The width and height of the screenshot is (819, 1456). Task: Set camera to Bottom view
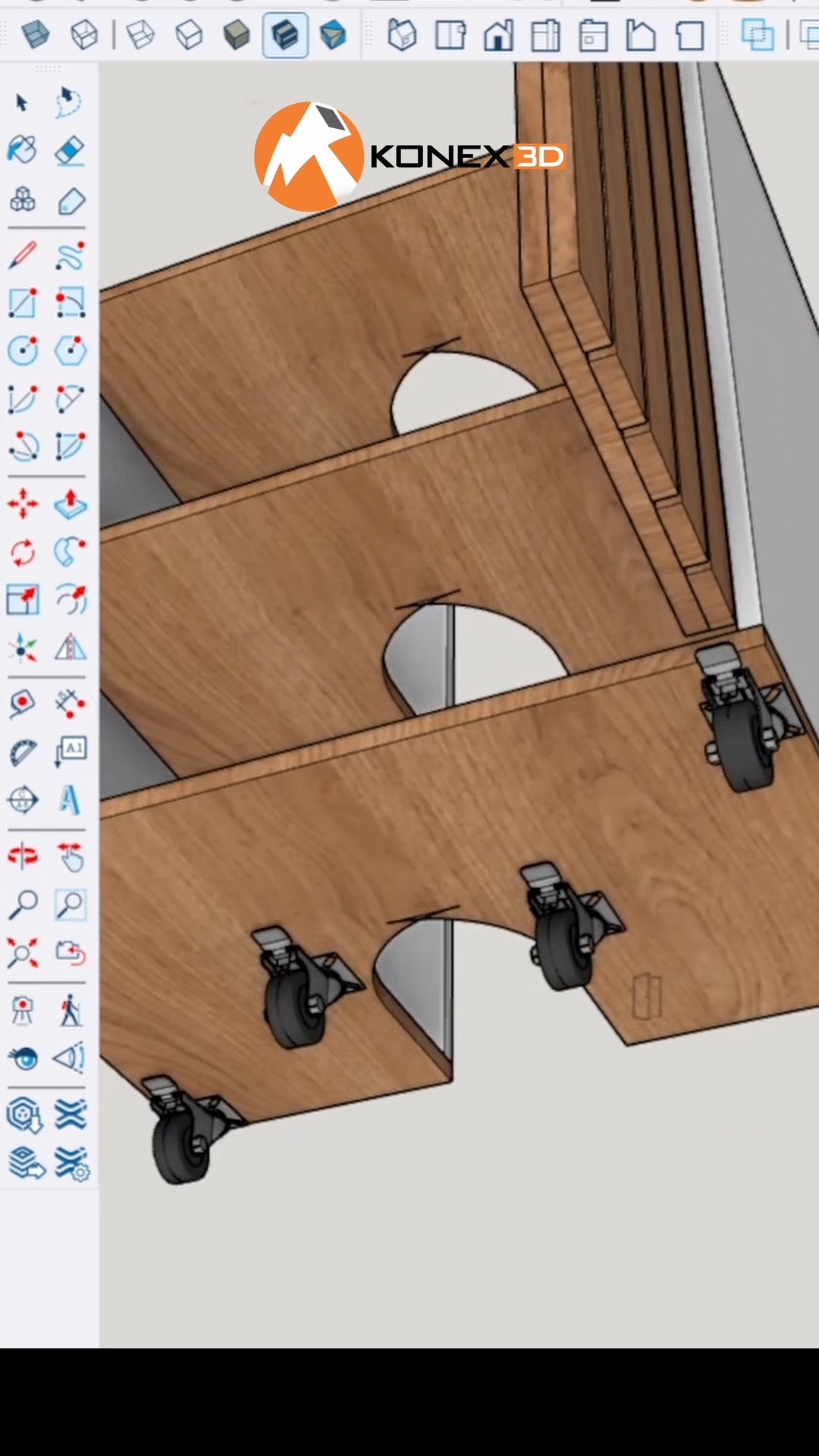(689, 35)
